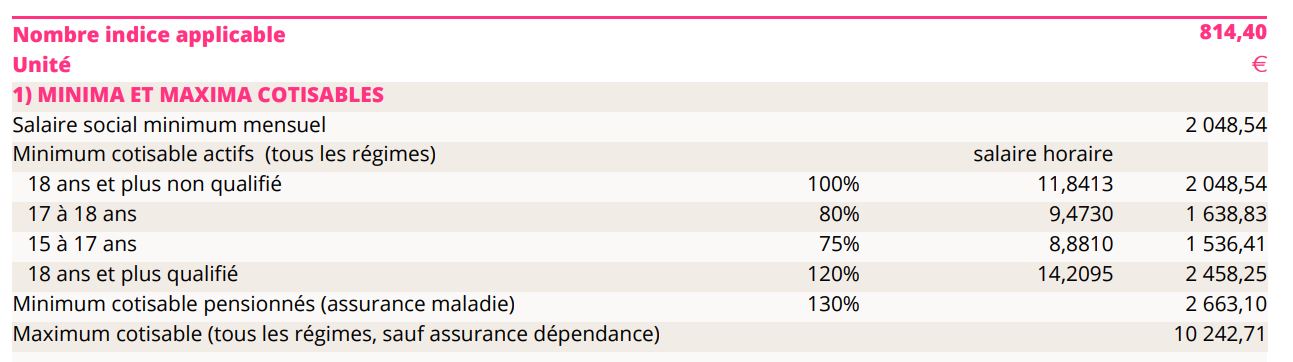1293x362 pixels.
Task: Select the index value 814,40
Action: tap(1233, 32)
